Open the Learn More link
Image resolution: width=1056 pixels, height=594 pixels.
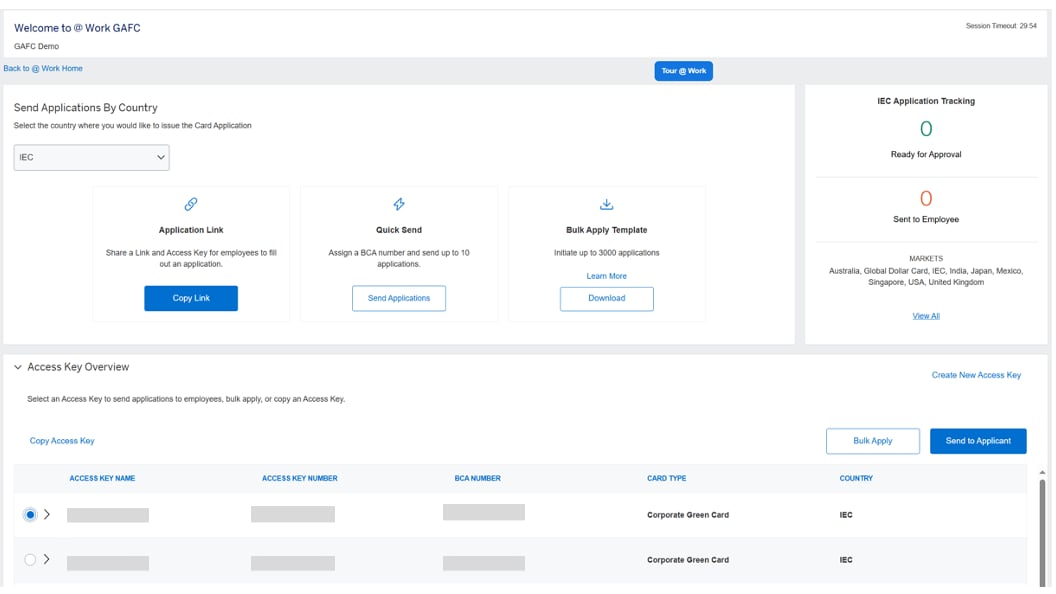pos(606,275)
